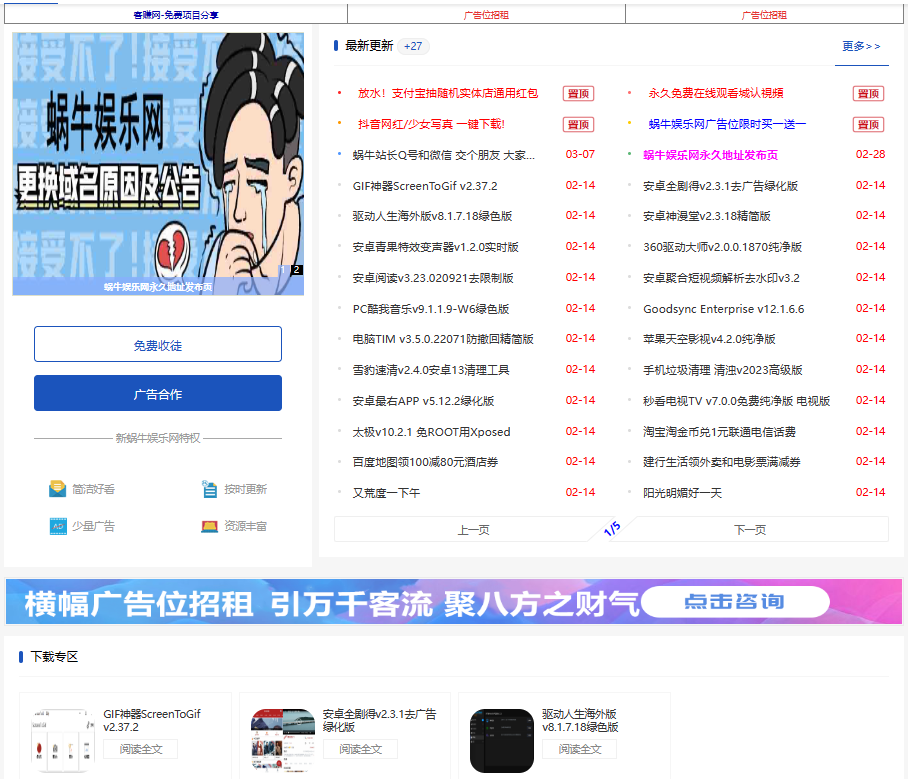Click the 1/5 page indicator
Screen dimensions: 908x779
click(x=612, y=529)
